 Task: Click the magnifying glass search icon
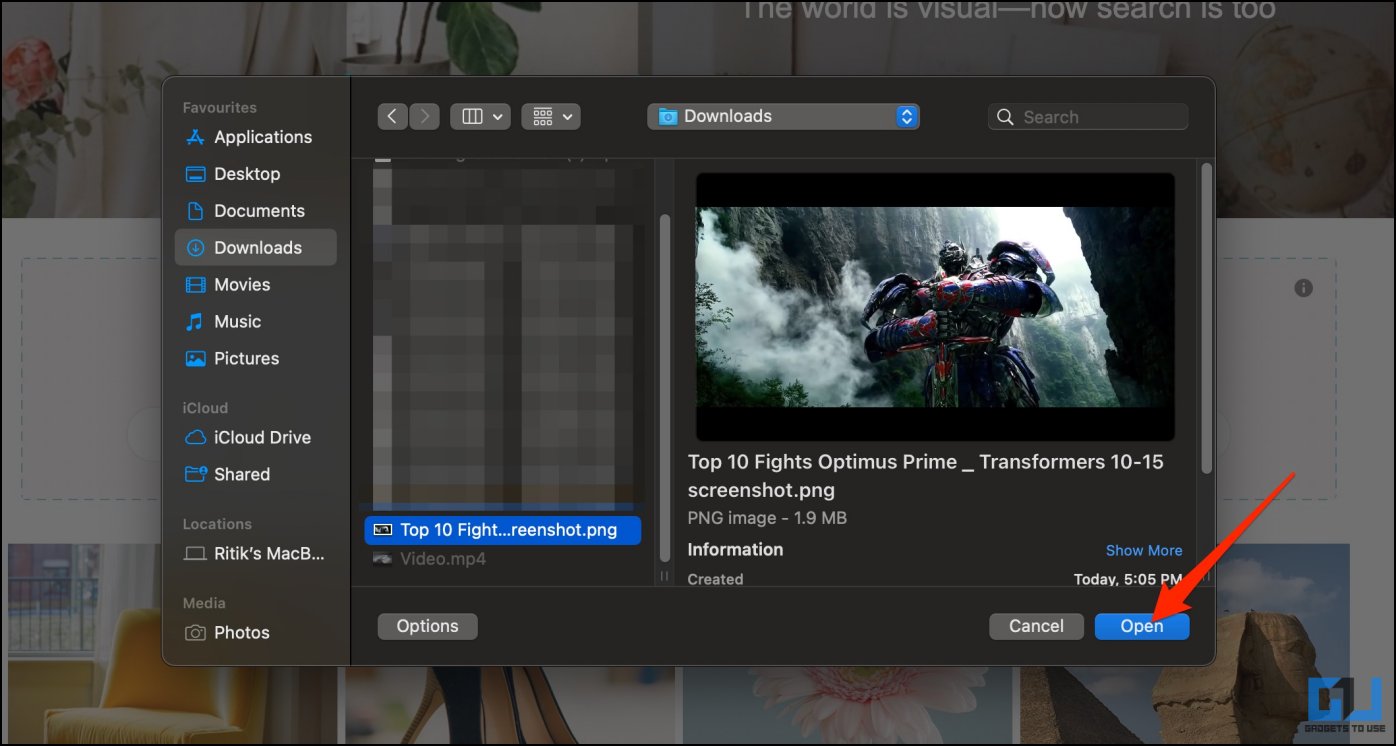[1006, 117]
